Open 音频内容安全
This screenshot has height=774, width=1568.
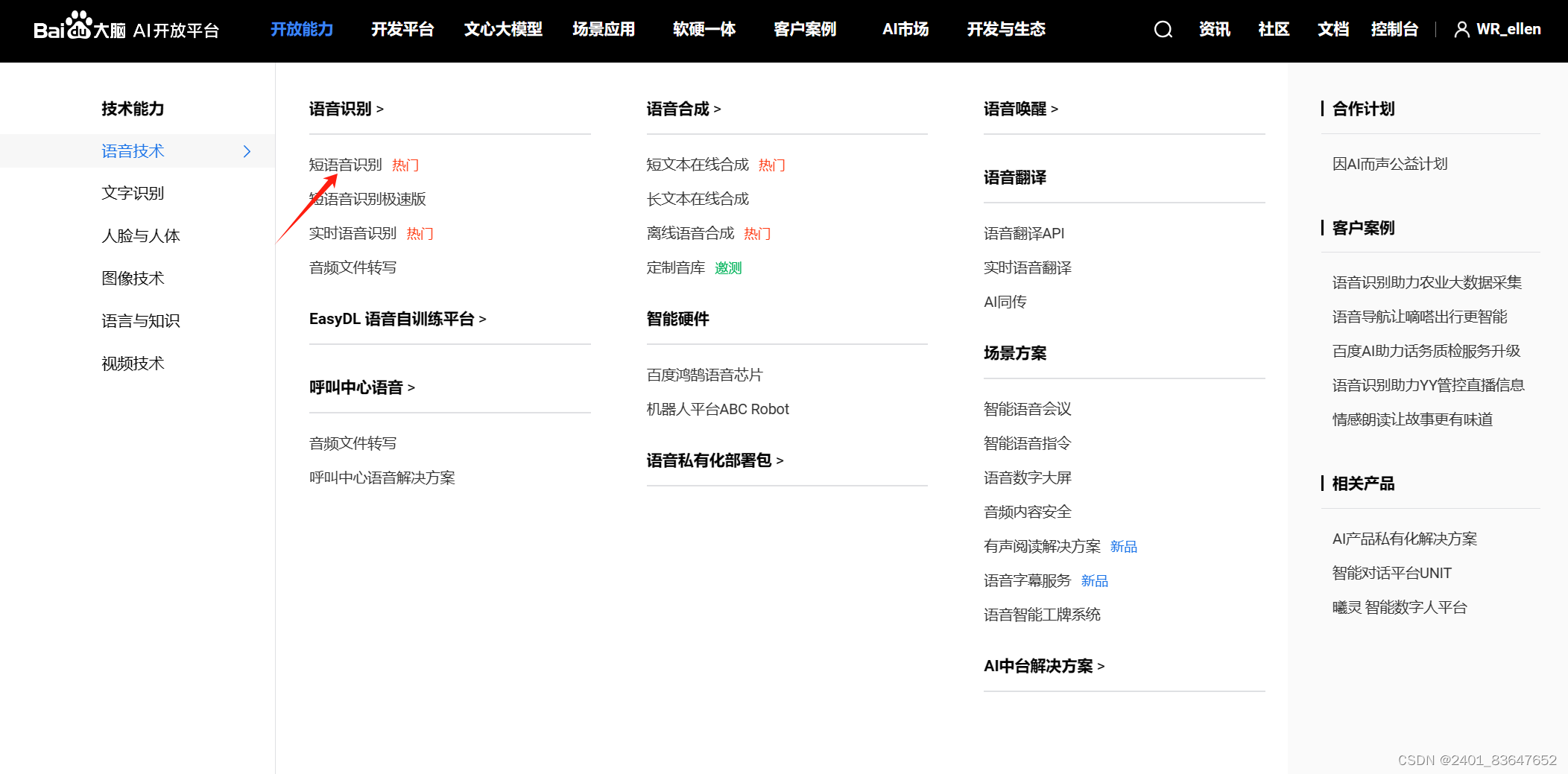(x=1028, y=512)
